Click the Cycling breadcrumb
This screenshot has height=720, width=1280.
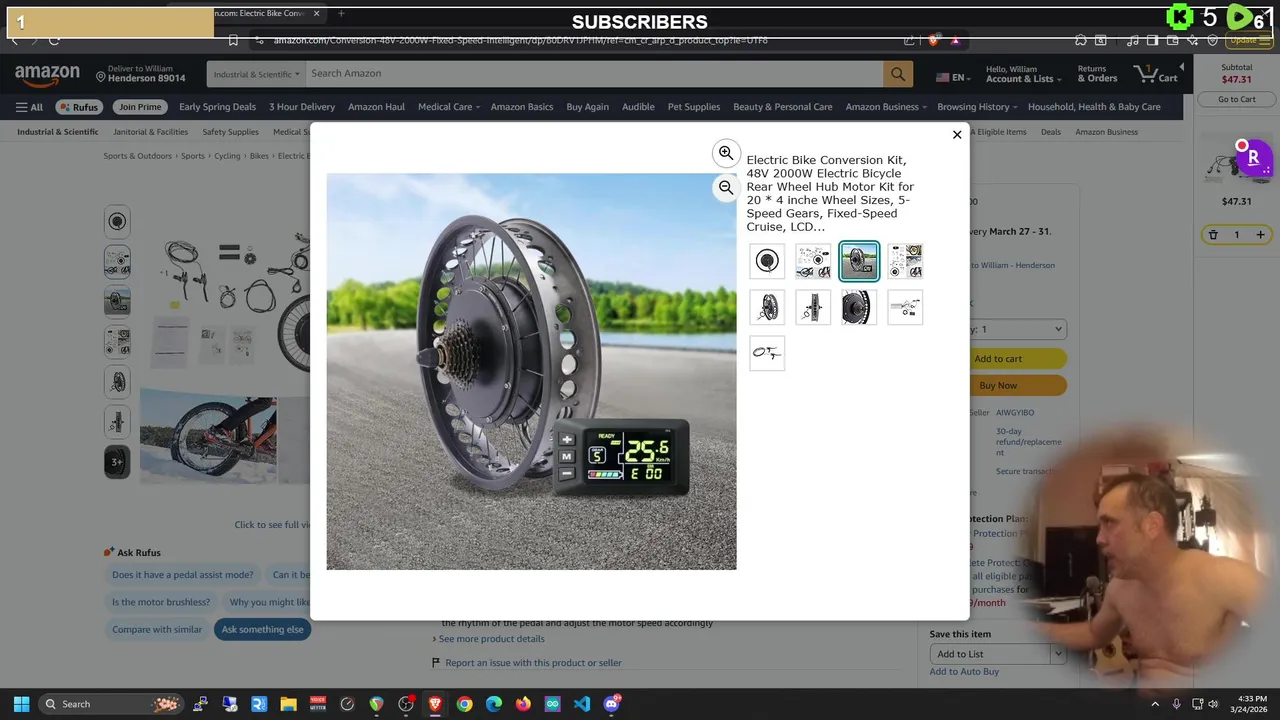tap(227, 156)
